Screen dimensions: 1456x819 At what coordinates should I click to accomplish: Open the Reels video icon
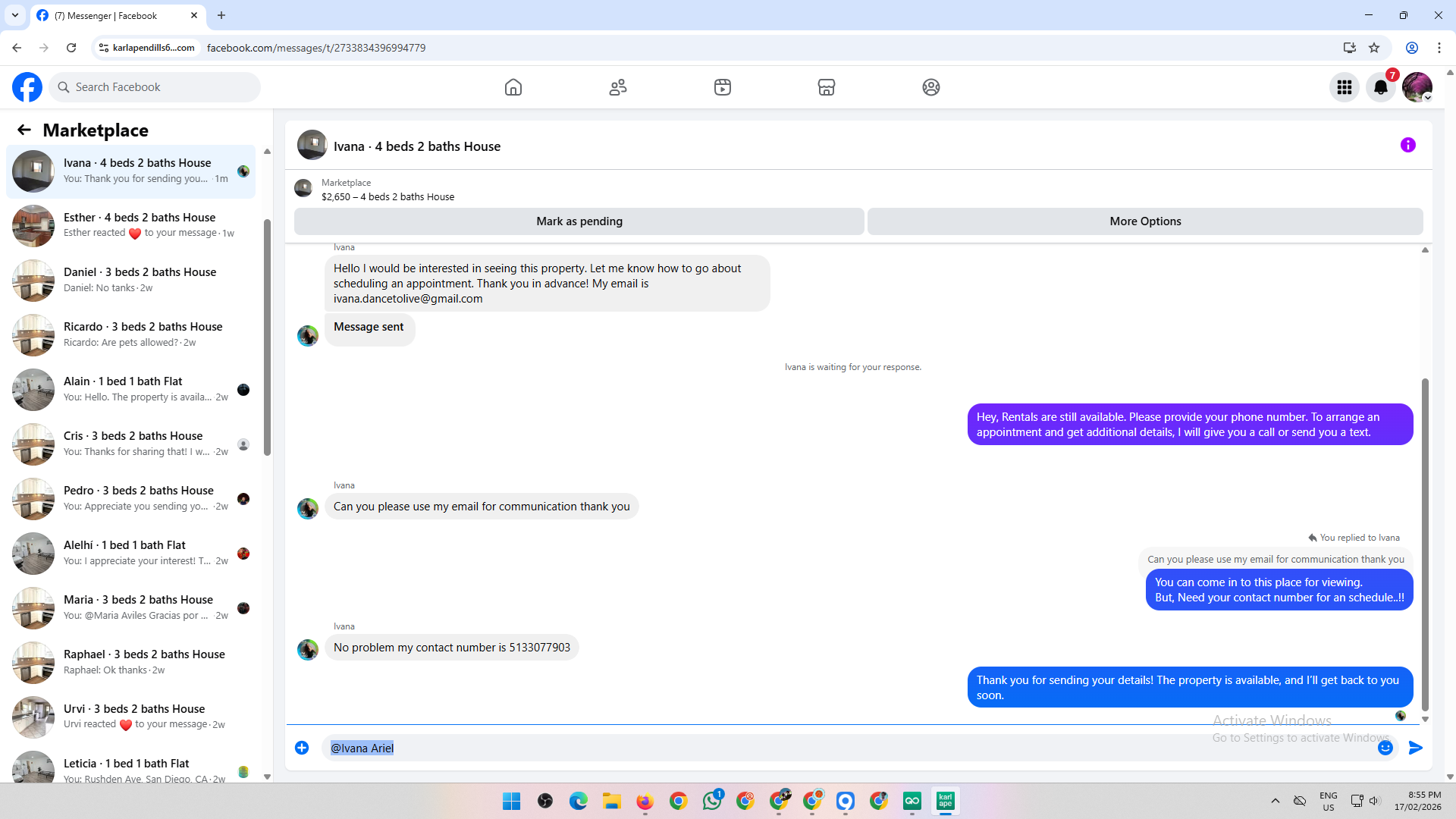coord(723,87)
